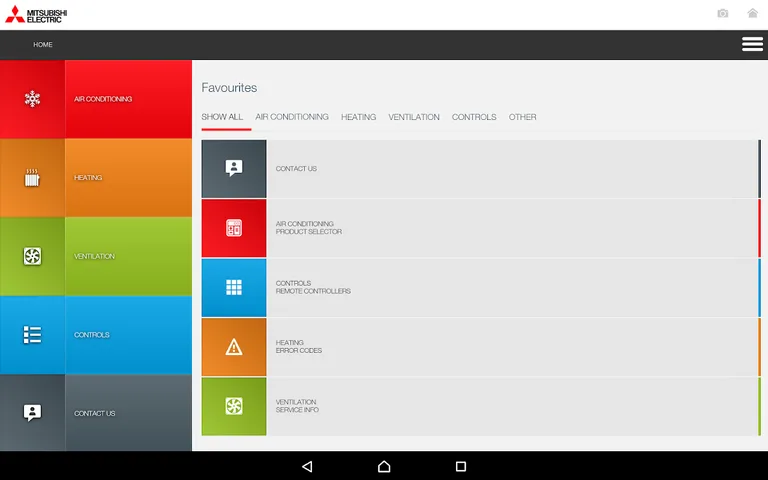Open Heating Error Codes row text

click(299, 346)
